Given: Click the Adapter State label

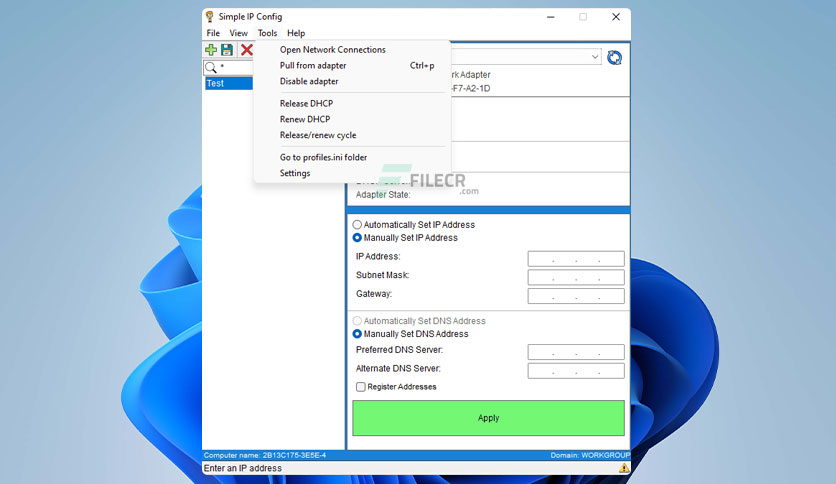Looking at the screenshot, I should click(383, 195).
